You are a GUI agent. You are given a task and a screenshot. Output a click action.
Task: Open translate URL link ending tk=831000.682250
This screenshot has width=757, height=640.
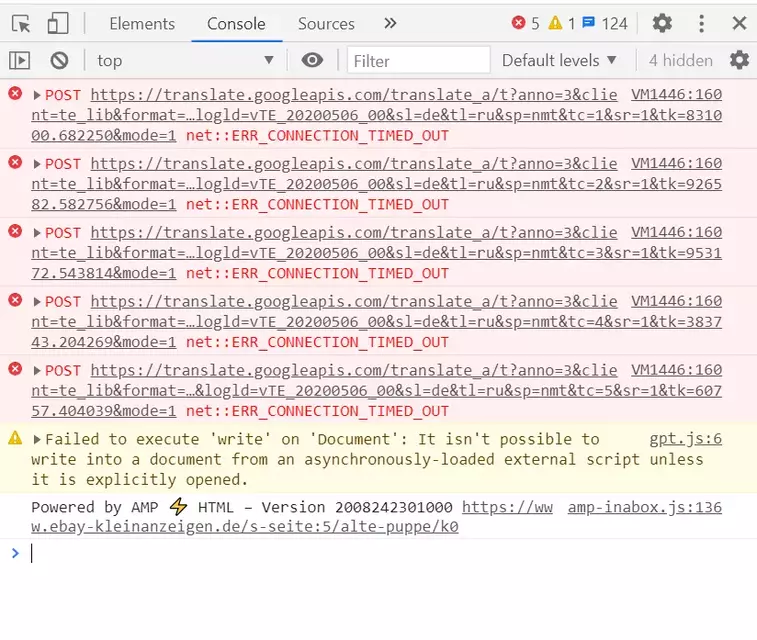tap(377, 115)
